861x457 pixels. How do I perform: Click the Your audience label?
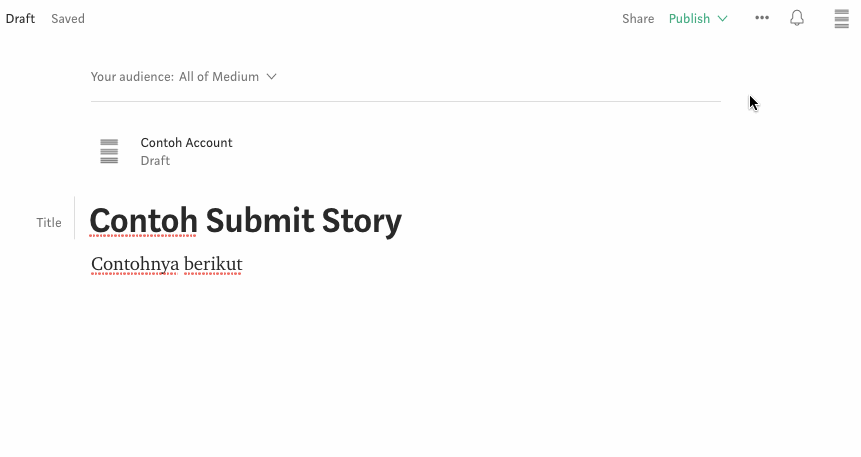[132, 76]
